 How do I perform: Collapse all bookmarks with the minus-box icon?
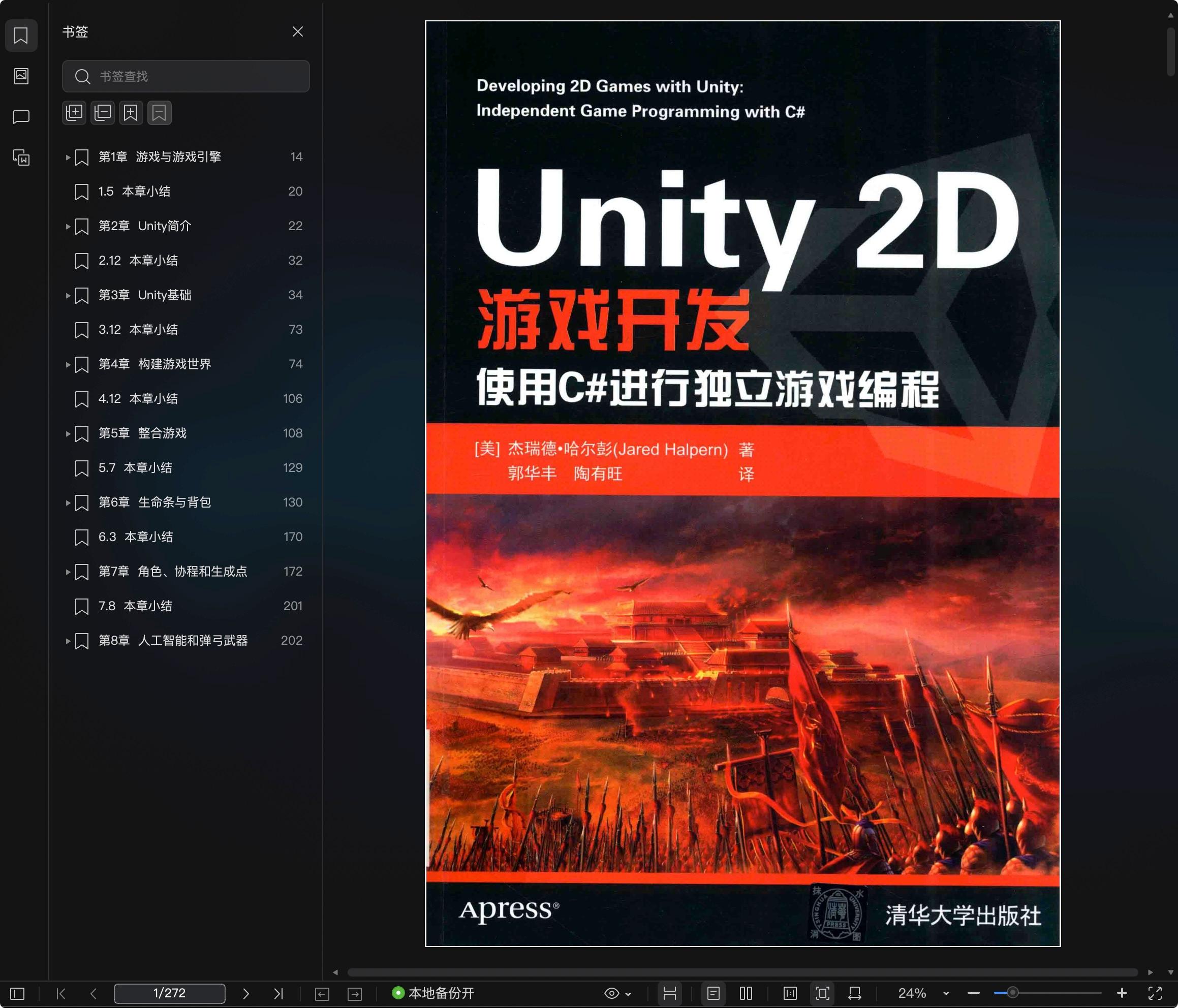click(x=103, y=113)
